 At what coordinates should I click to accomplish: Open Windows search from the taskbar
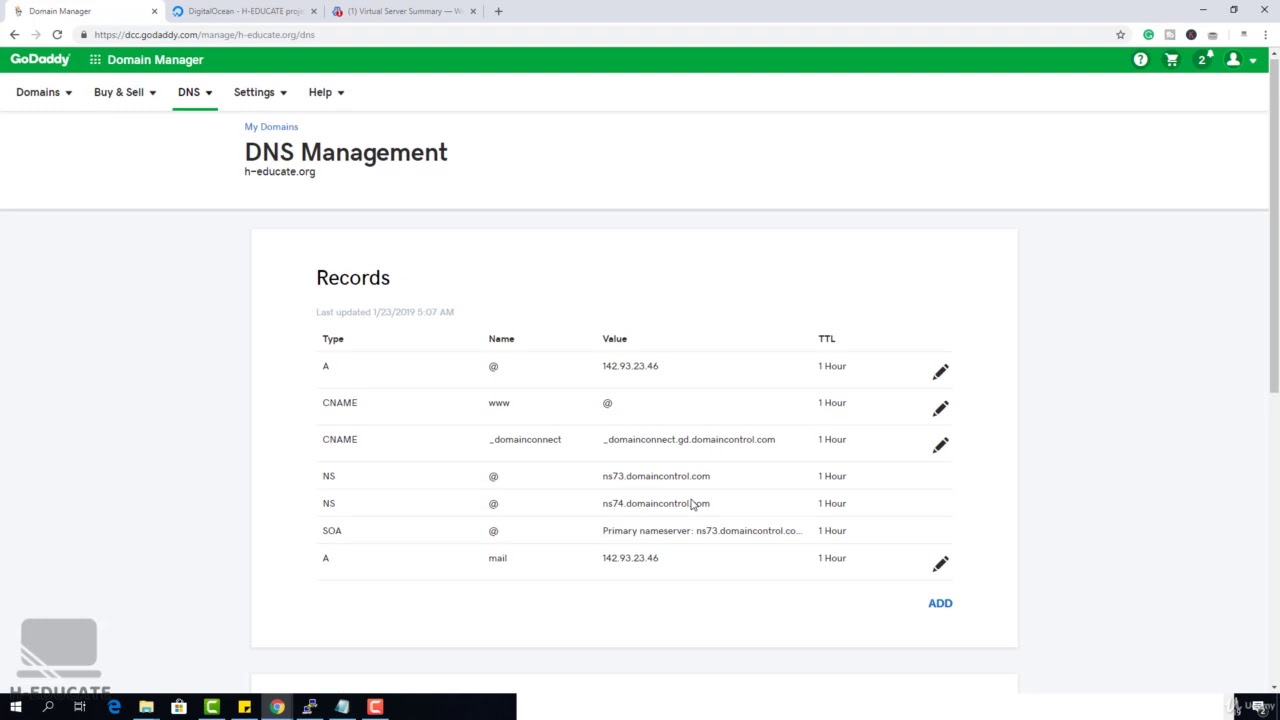48,707
